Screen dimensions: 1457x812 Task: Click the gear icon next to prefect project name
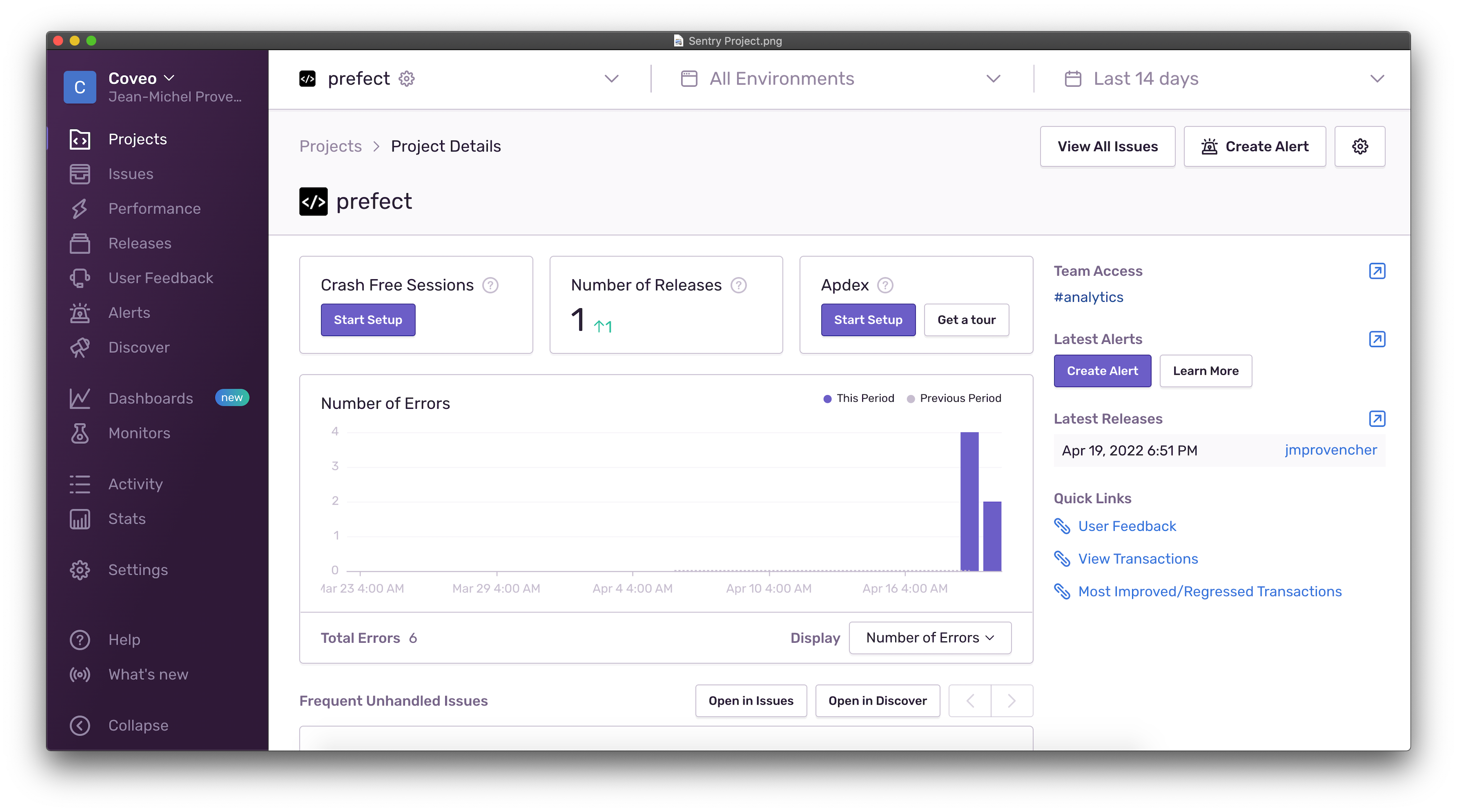tap(407, 79)
